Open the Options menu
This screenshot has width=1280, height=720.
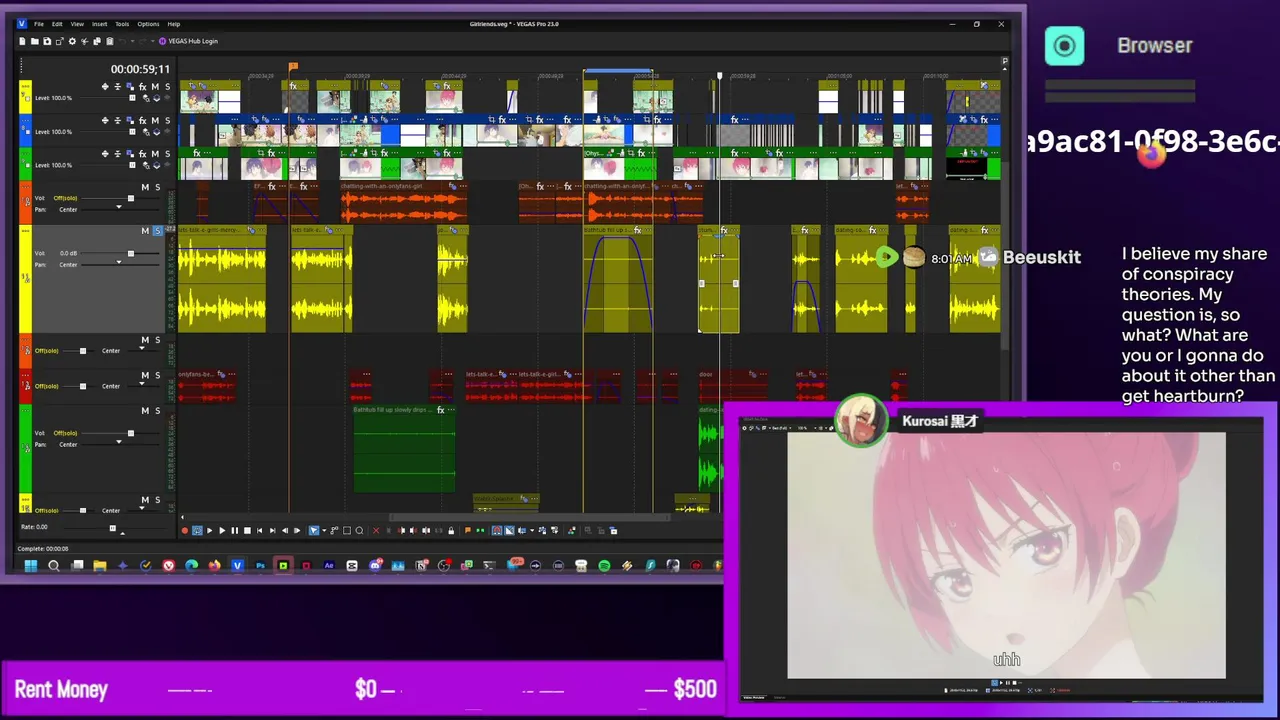[x=148, y=24]
